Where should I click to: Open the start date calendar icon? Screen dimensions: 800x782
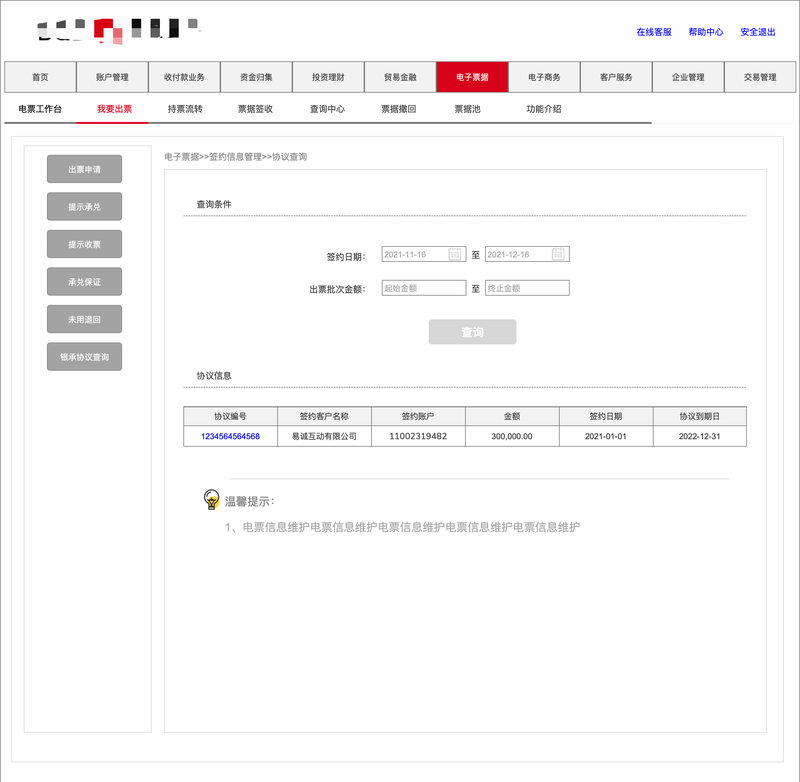(455, 254)
